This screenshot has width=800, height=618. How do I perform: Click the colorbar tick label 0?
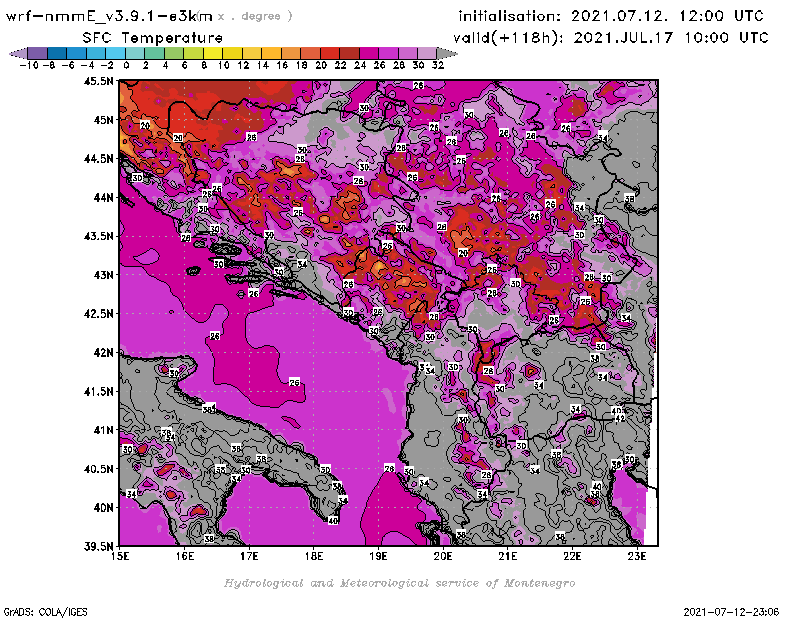(126, 65)
